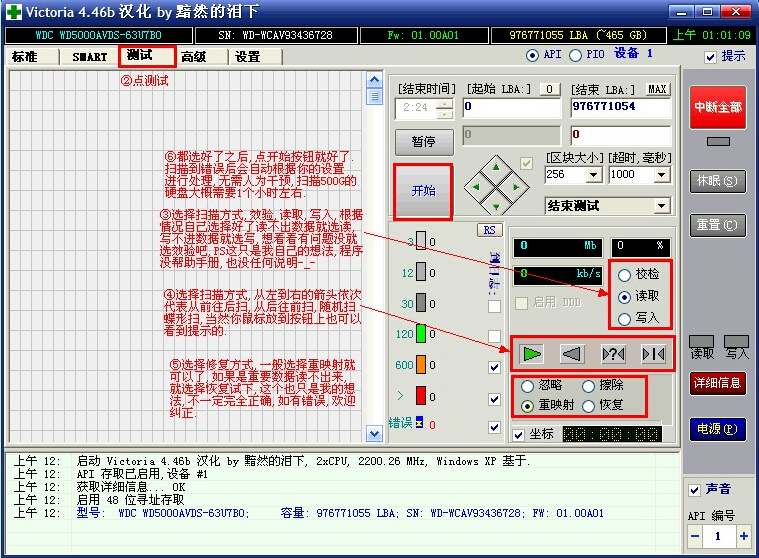Toggle the 提示 hints checkbox

point(710,57)
